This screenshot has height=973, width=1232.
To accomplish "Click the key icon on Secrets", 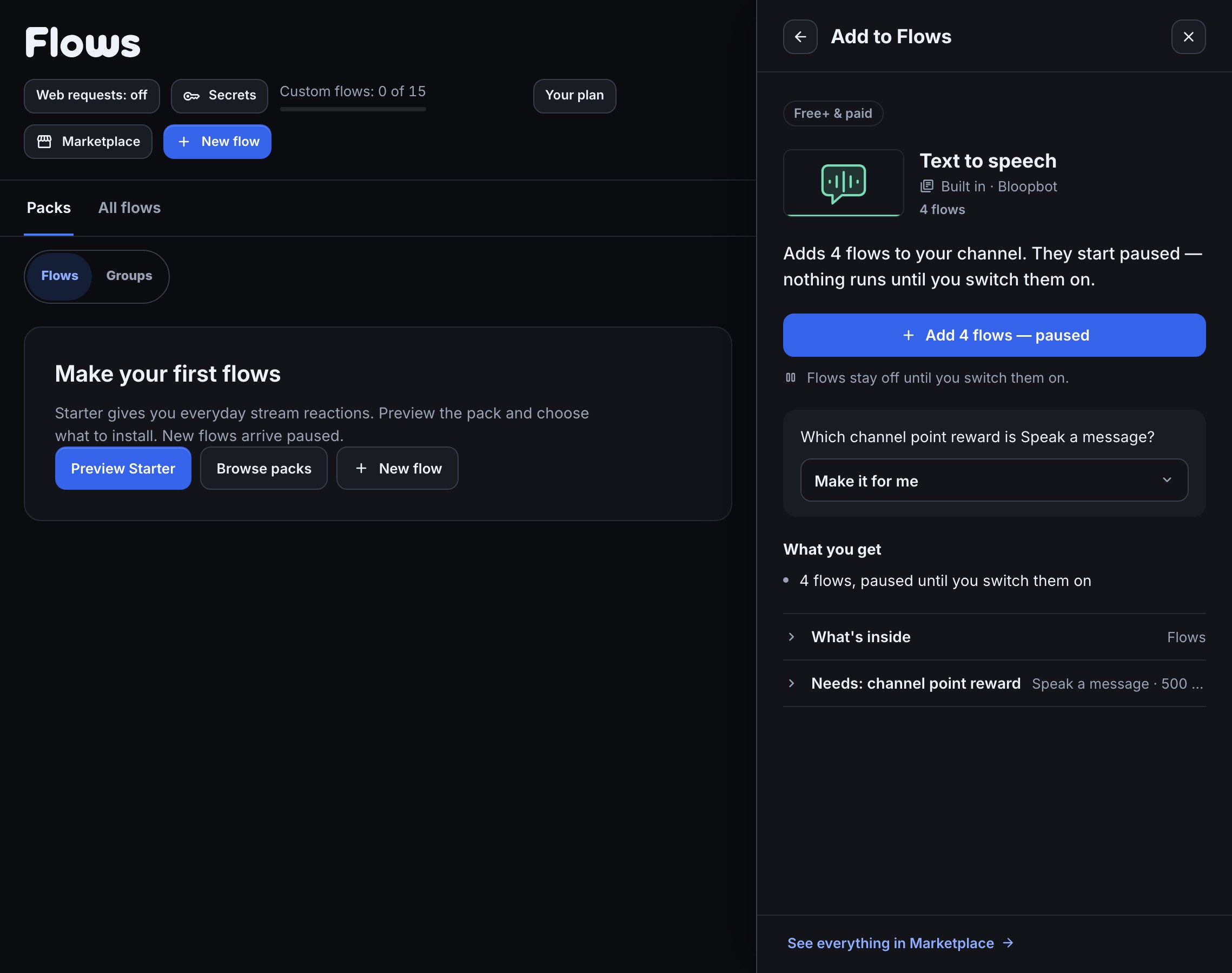I will tap(191, 96).
